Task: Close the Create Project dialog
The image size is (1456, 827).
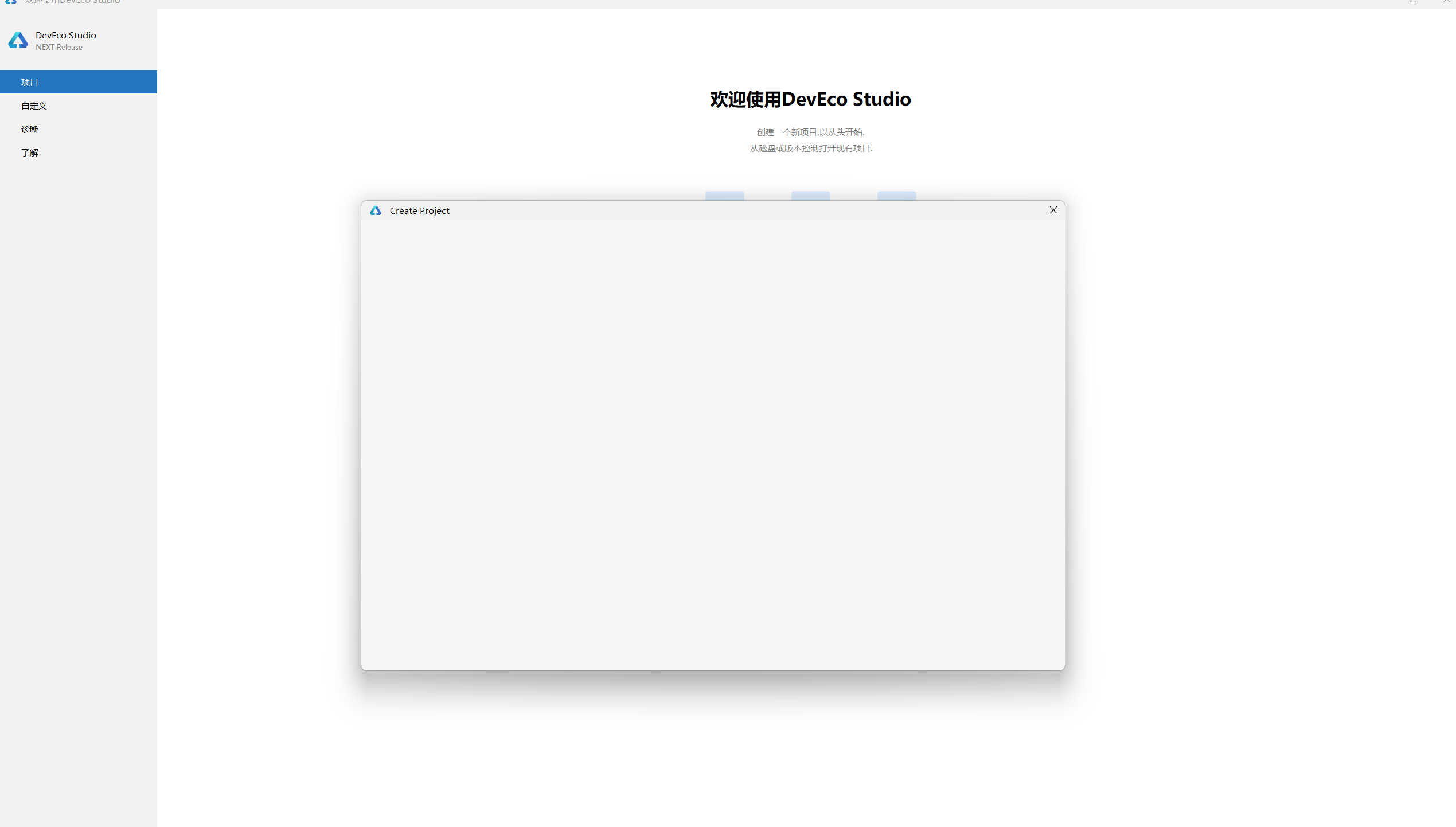Action: pyautogui.click(x=1053, y=210)
